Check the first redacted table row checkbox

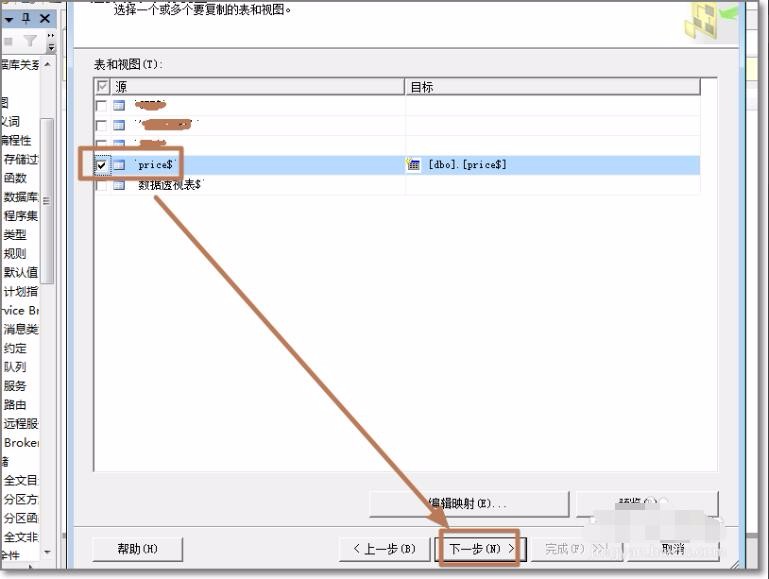tap(101, 105)
